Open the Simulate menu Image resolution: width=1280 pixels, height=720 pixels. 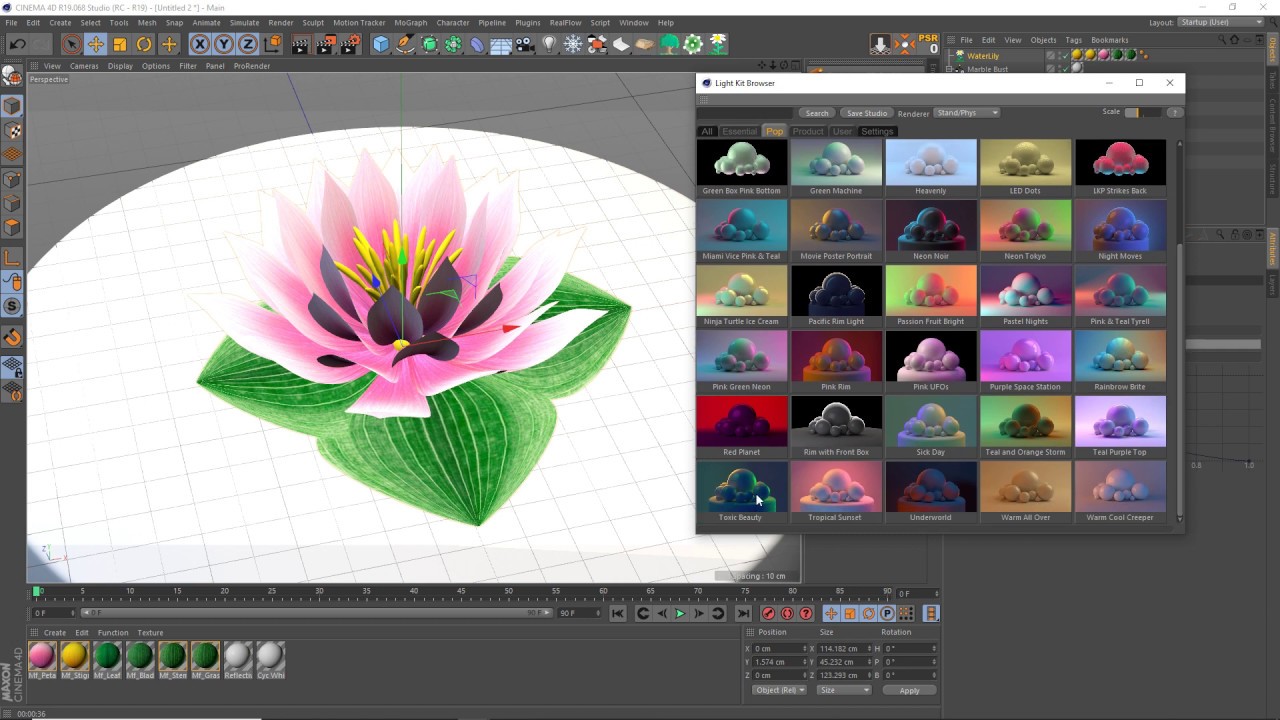244,22
